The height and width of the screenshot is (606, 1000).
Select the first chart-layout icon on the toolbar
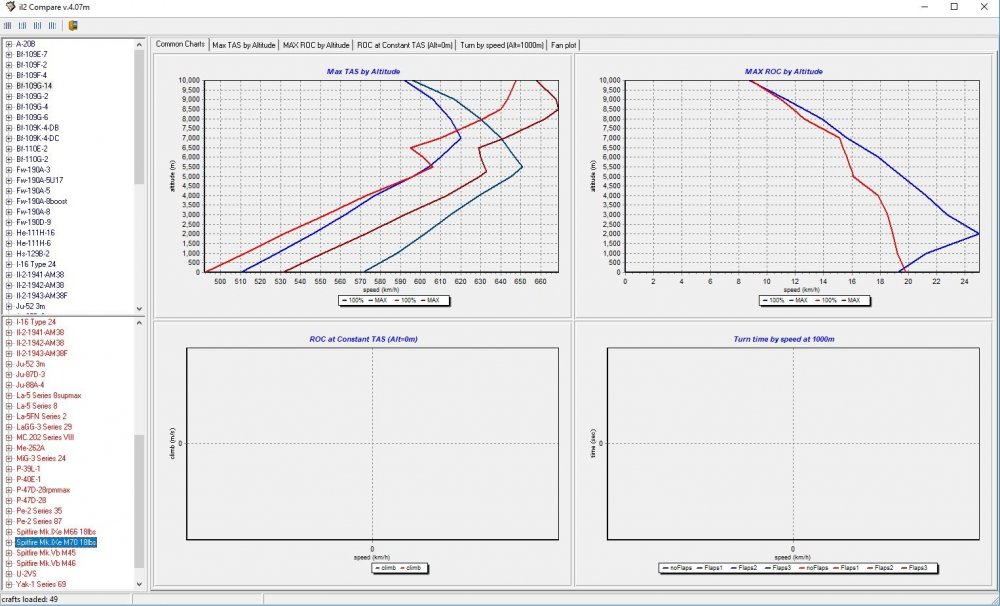[x=8, y=24]
